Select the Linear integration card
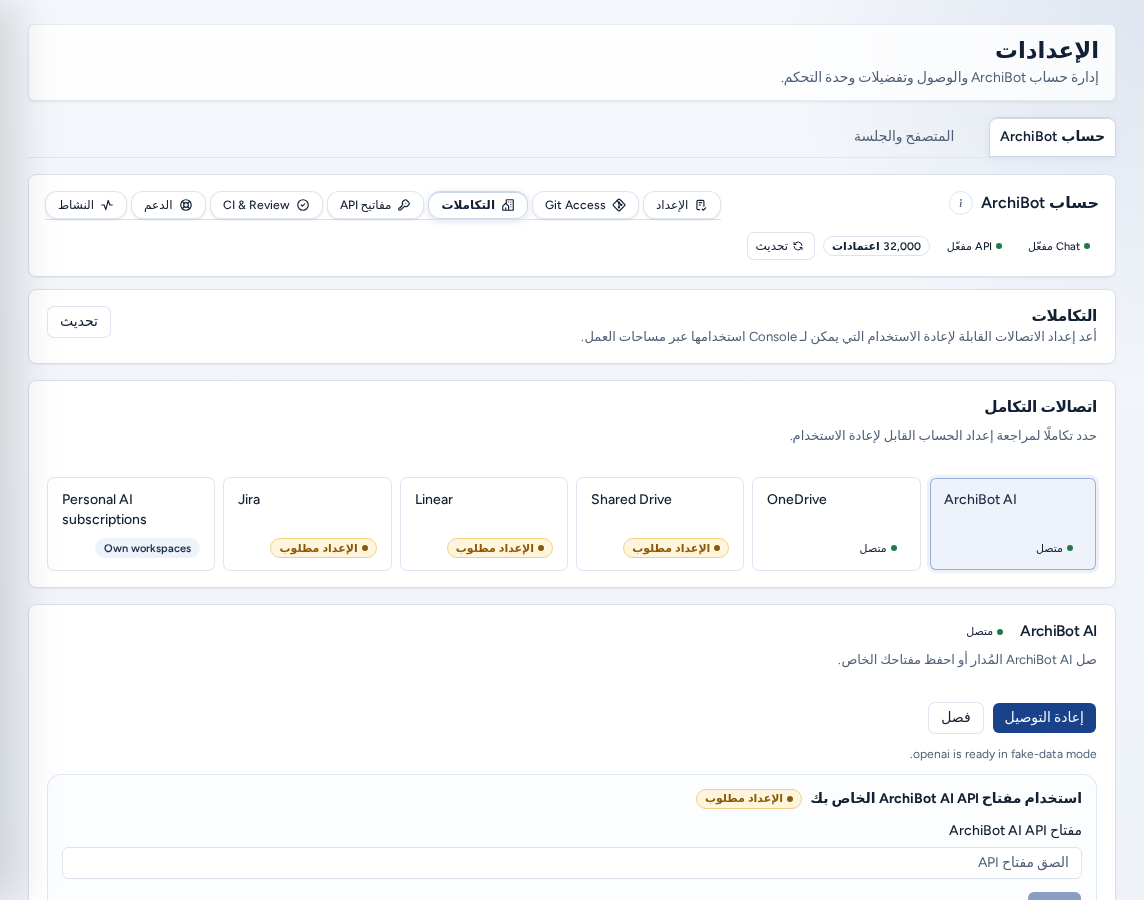Viewport: 1144px width, 900px height. [x=484, y=524]
